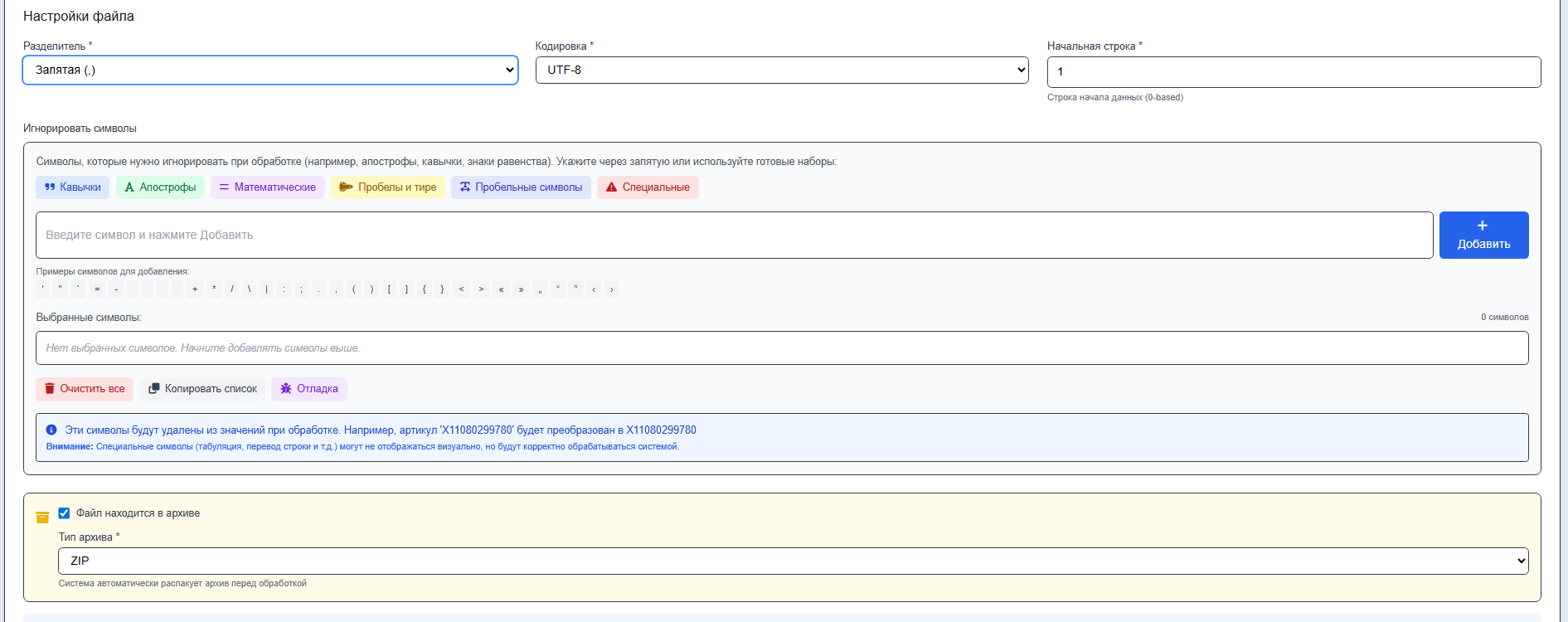Pick the plus sign example symbol
The height and width of the screenshot is (622, 1568).
195,289
